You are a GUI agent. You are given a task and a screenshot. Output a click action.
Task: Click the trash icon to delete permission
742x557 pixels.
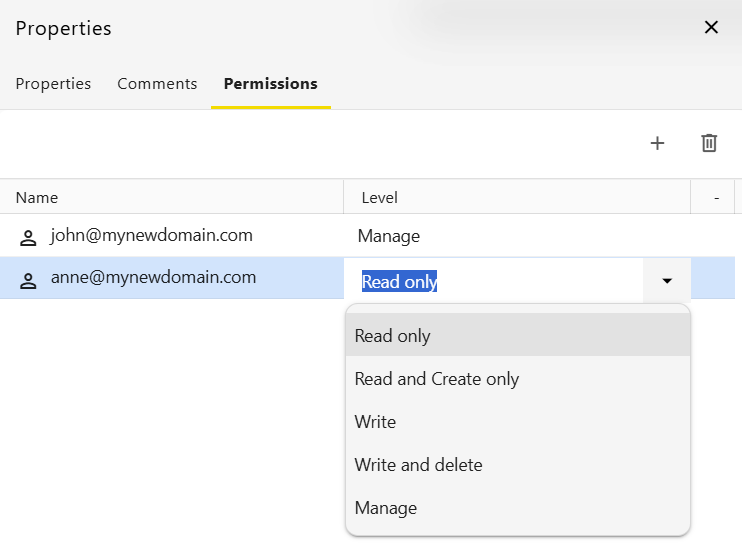pyautogui.click(x=709, y=143)
